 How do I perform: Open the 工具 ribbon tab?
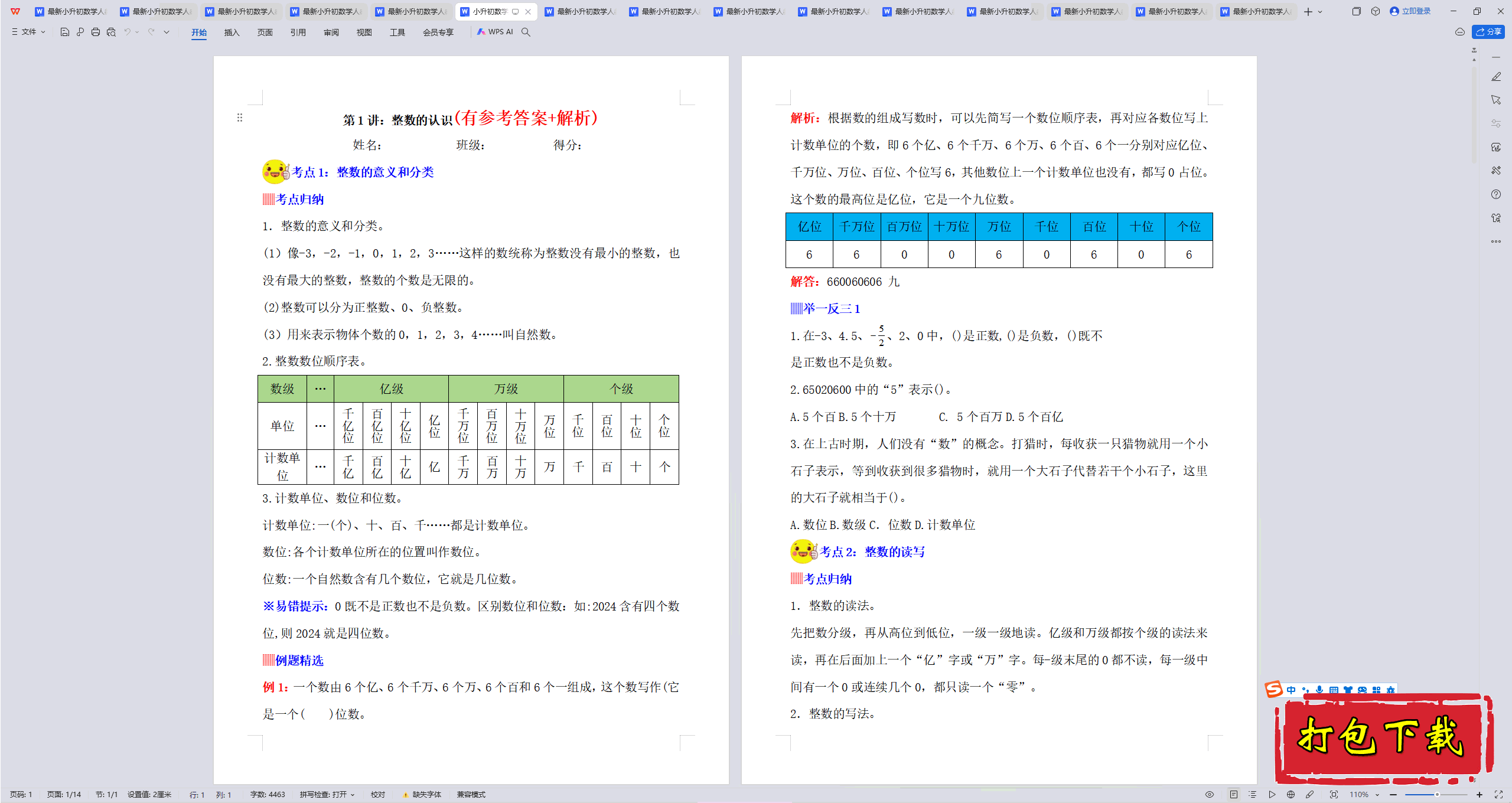coord(397,32)
